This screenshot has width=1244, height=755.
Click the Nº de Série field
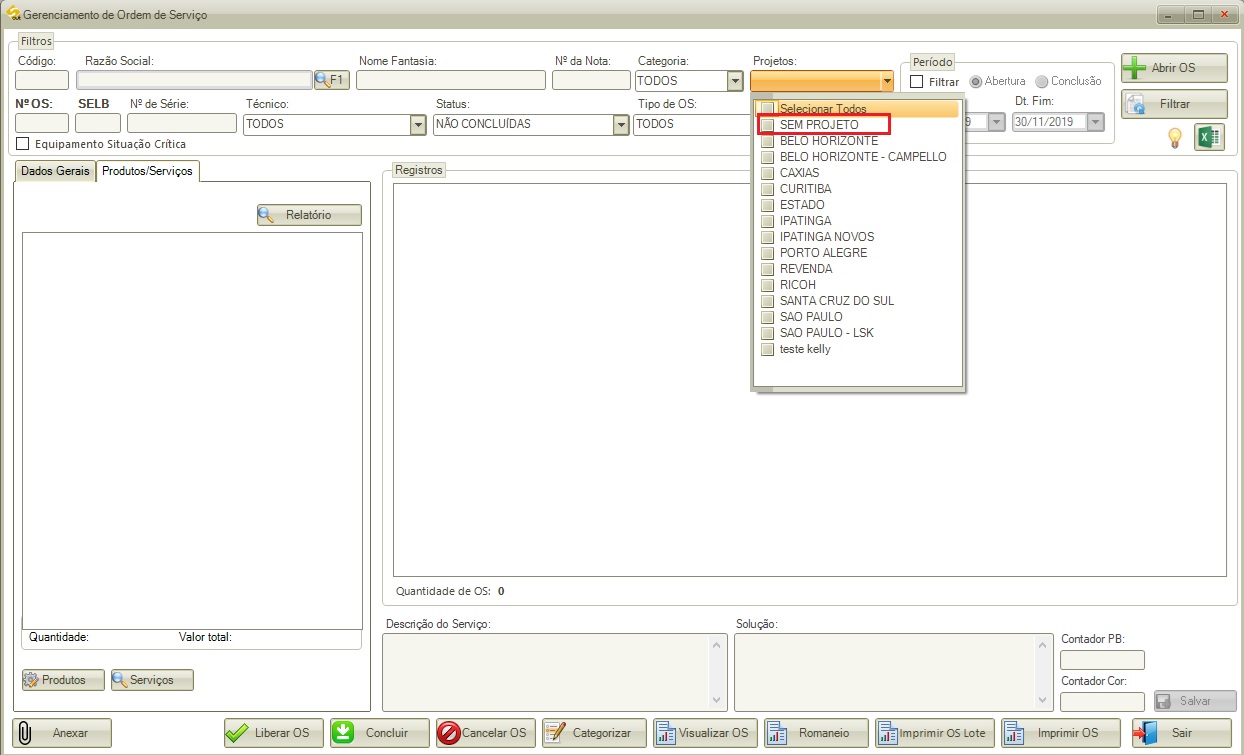[x=182, y=123]
